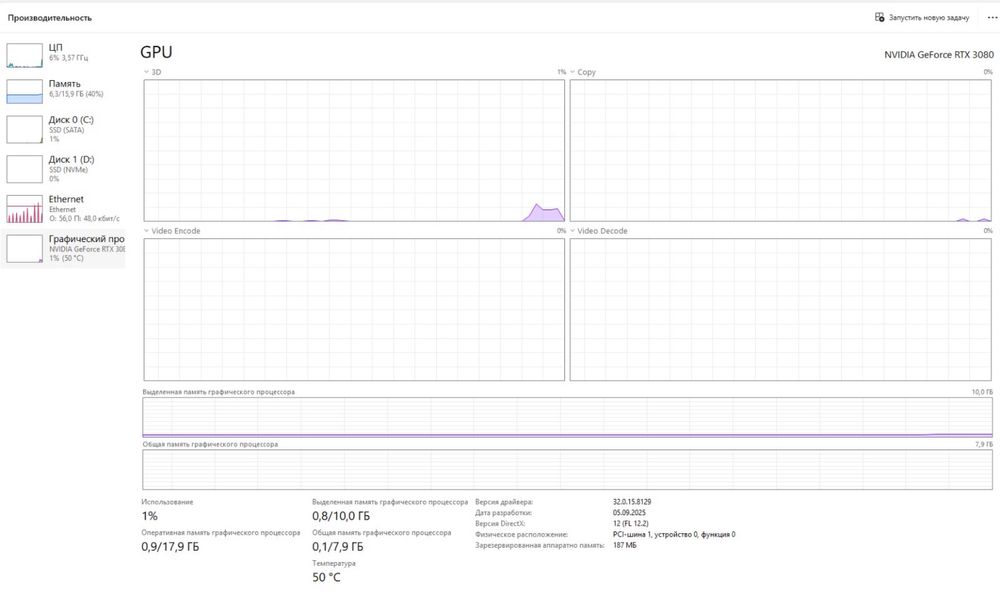
Task: Click the Copy engine usage graph
Action: click(781, 150)
